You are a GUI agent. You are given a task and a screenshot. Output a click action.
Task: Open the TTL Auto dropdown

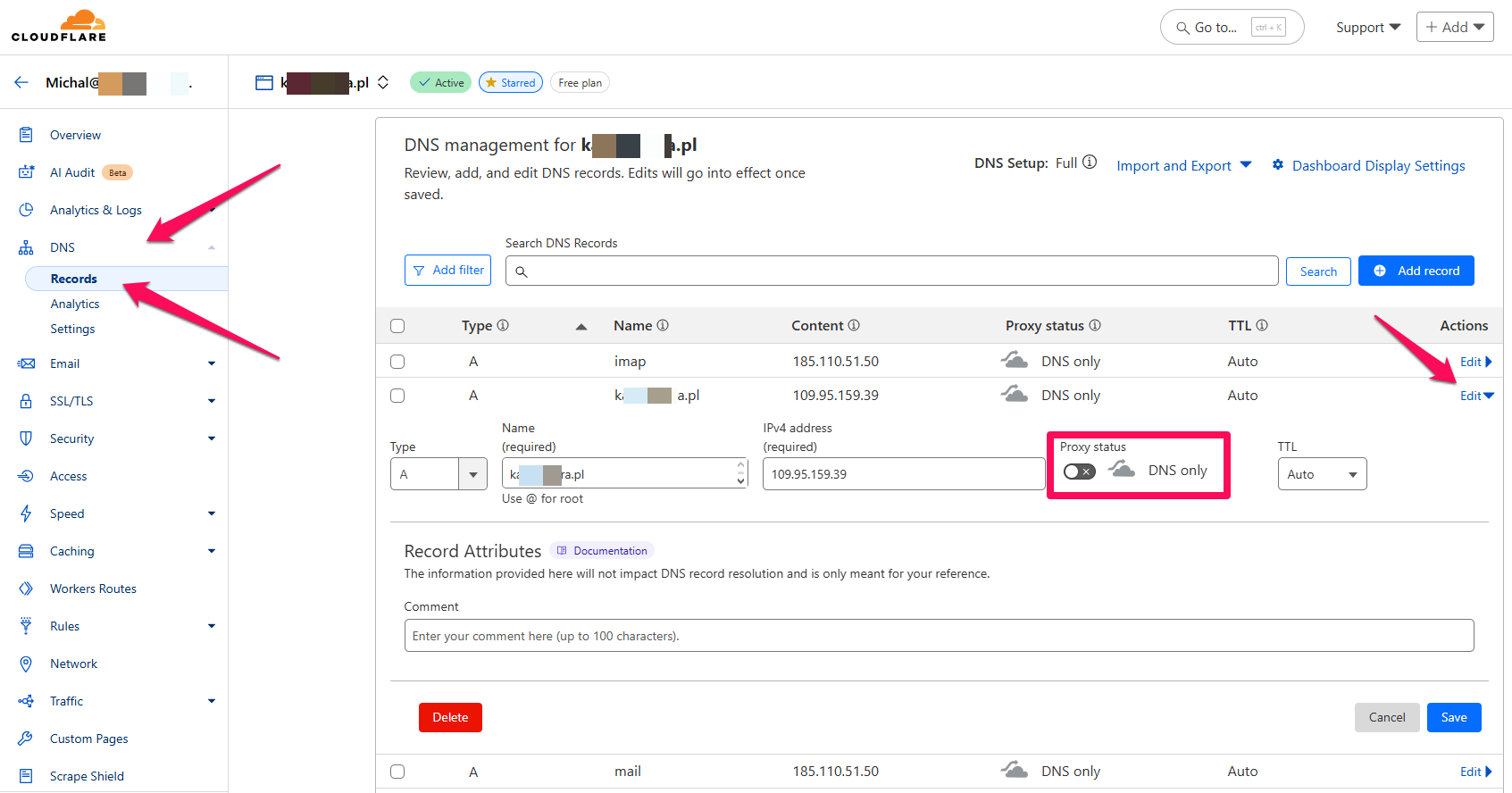(1322, 474)
